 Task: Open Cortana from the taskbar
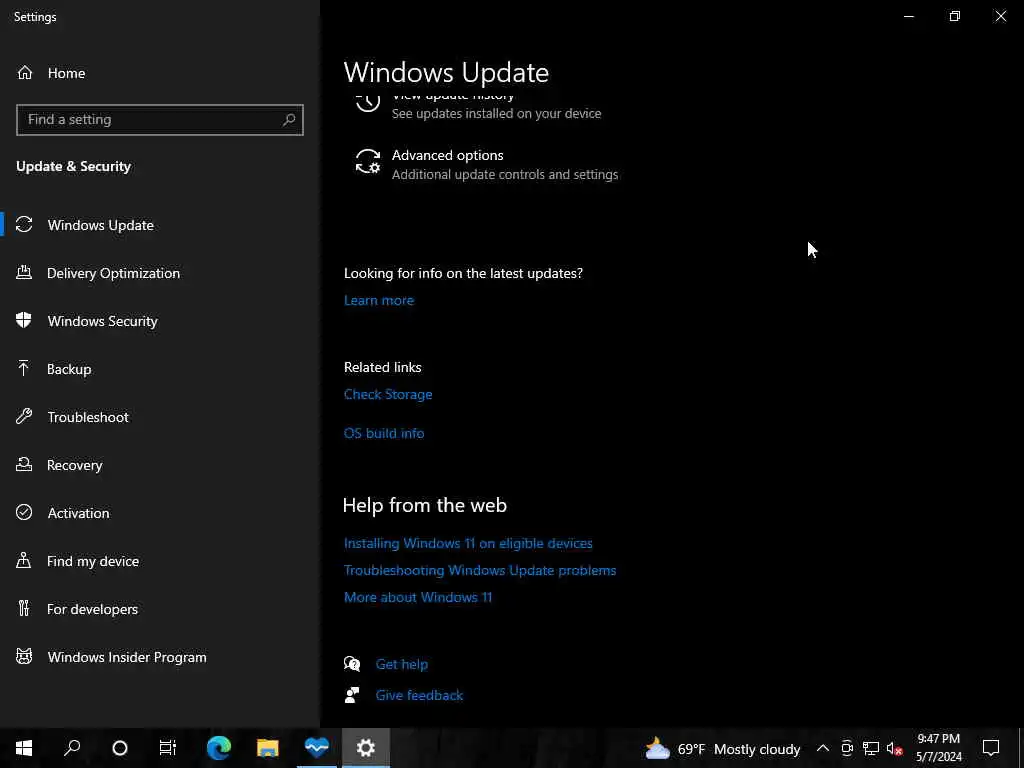(120, 748)
